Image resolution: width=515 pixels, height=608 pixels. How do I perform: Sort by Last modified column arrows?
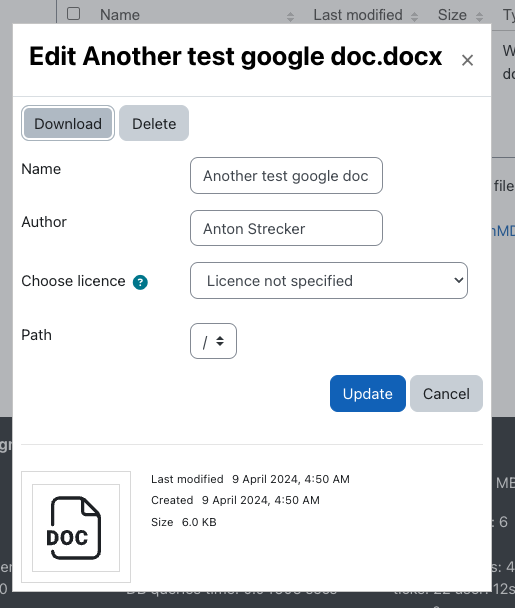point(414,17)
